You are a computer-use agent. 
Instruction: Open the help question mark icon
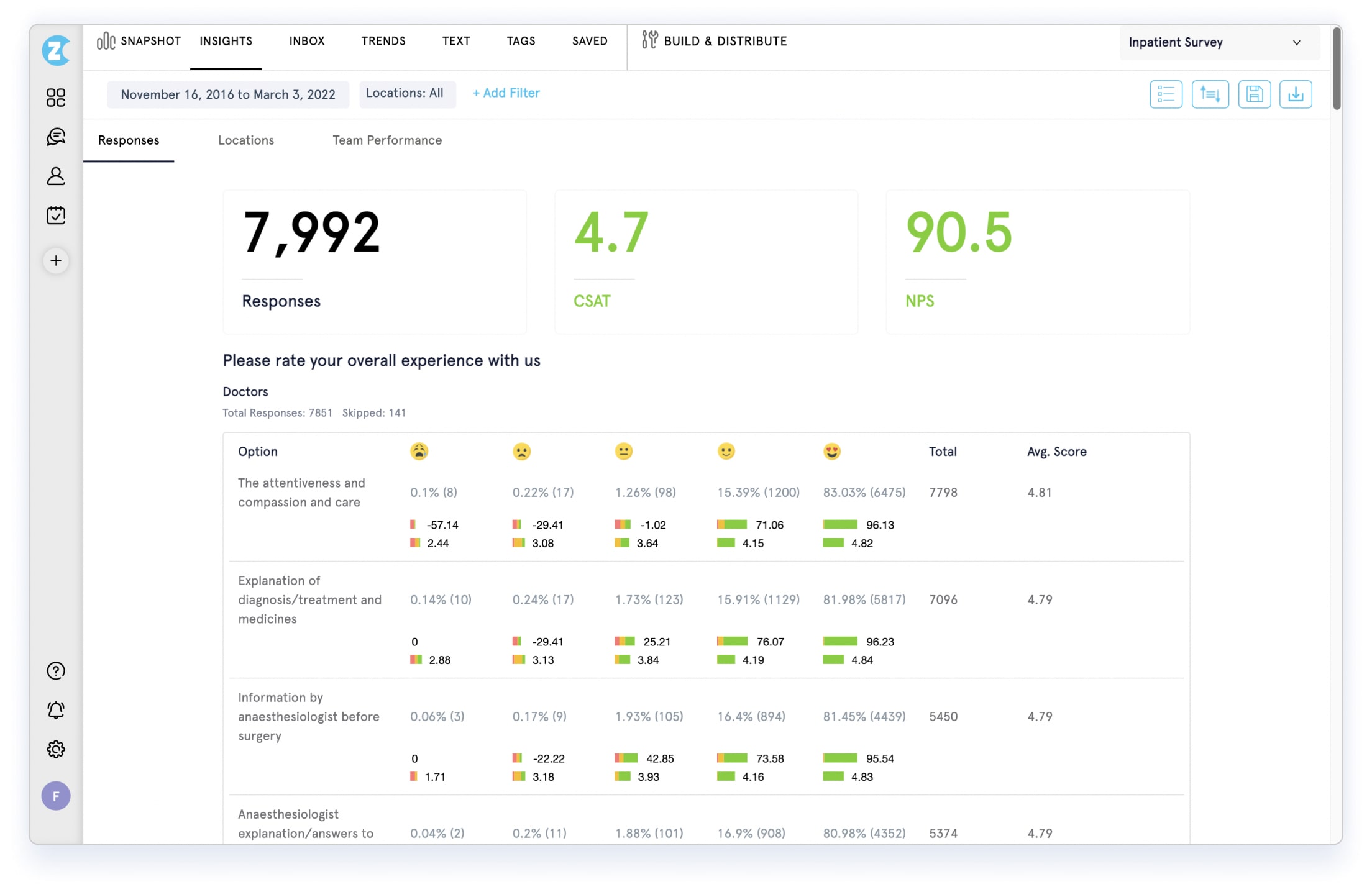coord(56,671)
